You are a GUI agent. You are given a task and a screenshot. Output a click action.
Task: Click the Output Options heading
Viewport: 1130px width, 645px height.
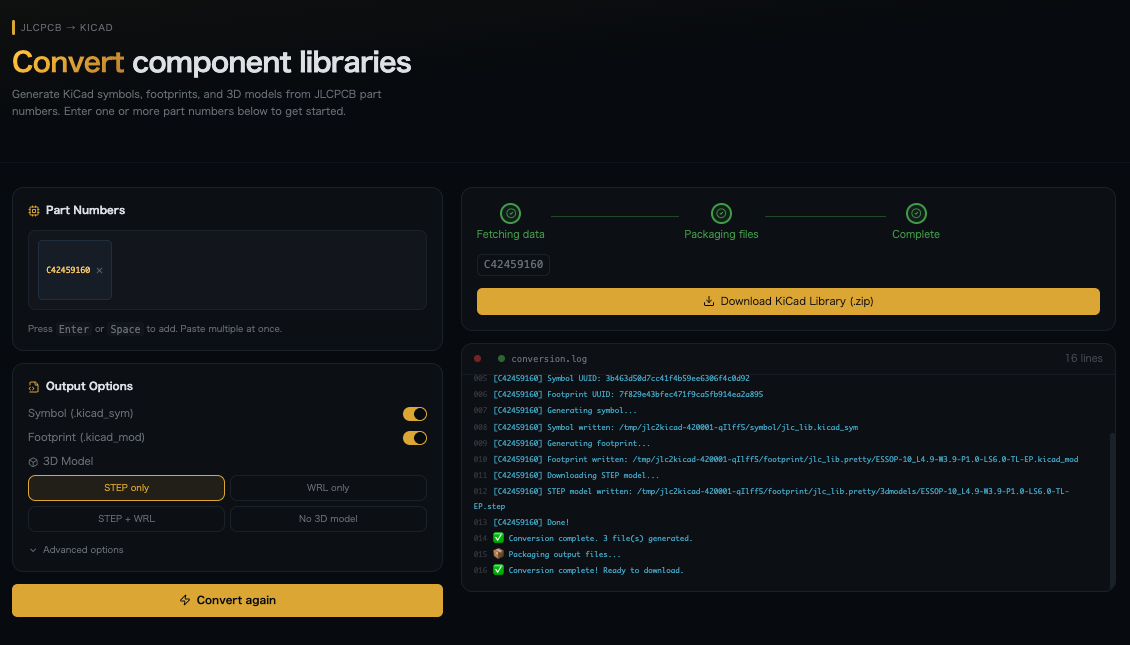[x=89, y=386]
